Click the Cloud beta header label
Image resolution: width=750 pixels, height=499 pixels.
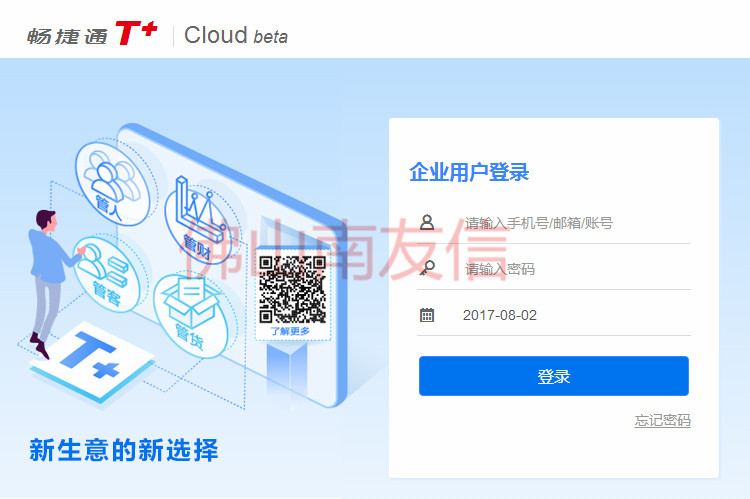pos(236,35)
